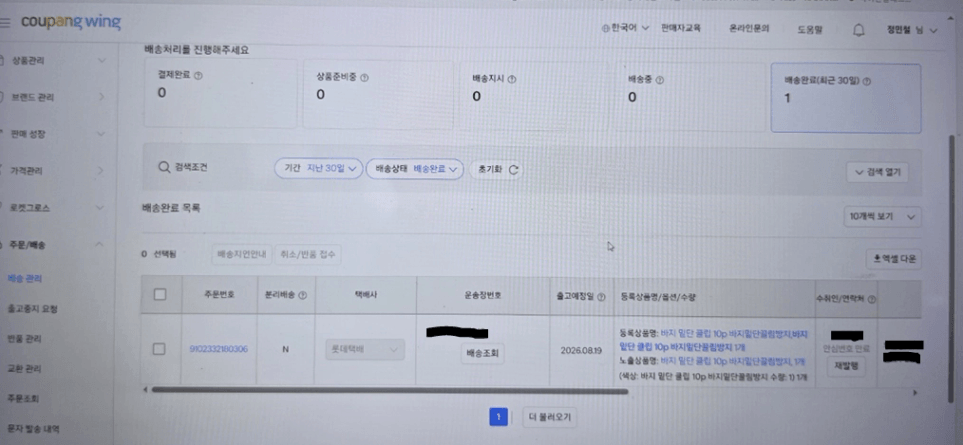Screen dimensions: 963x445
Task: Open 교환 관리 in the sidebar
Action: click(25, 369)
